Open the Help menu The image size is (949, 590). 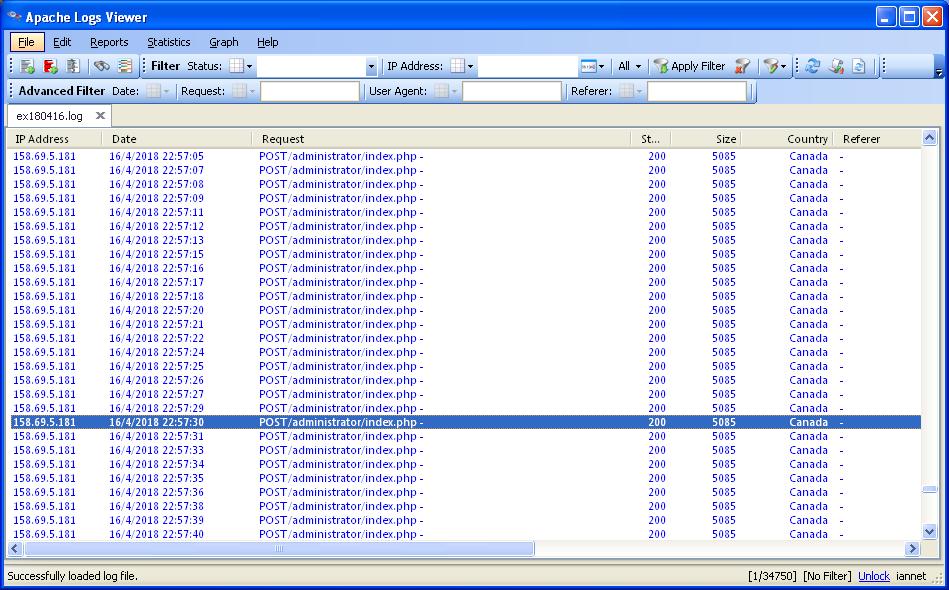[x=268, y=42]
